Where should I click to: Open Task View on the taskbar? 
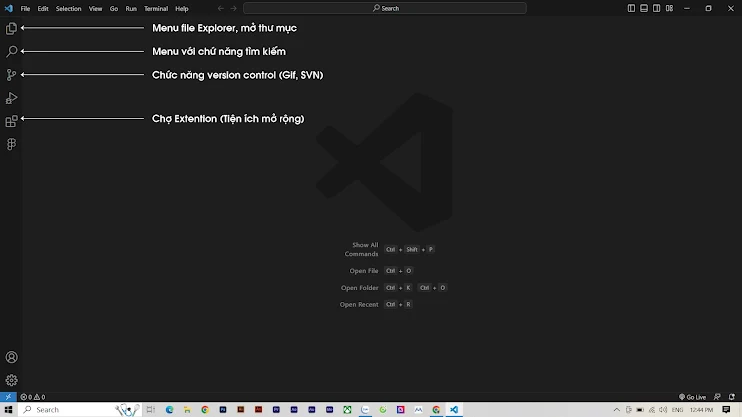[151, 409]
